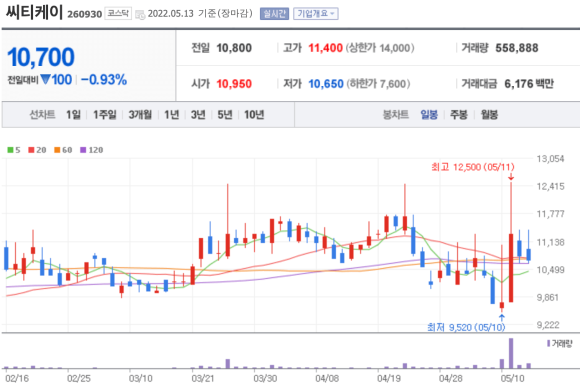This screenshot has width=580, height=390.
Task: Click the -0.93% change value
Action: tap(104, 80)
